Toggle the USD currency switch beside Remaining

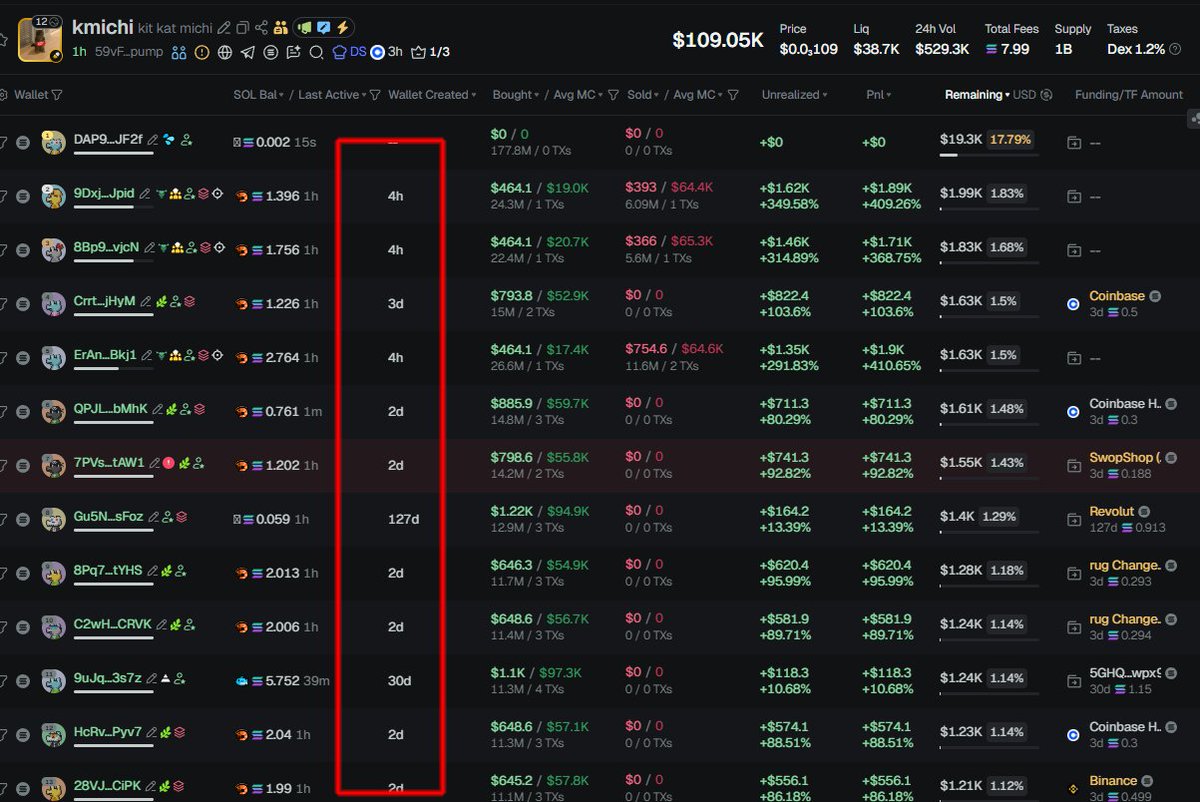pos(1046,95)
